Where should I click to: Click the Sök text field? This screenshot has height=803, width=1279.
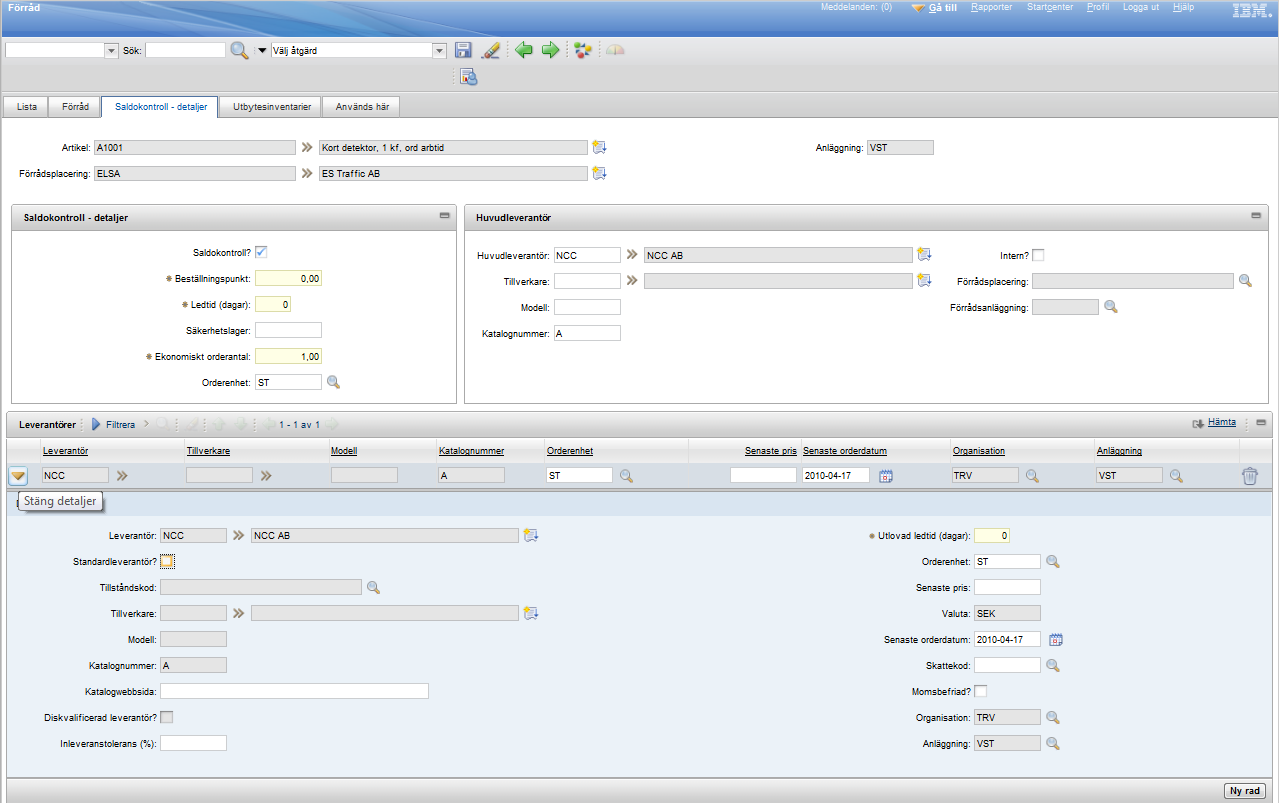pos(186,50)
